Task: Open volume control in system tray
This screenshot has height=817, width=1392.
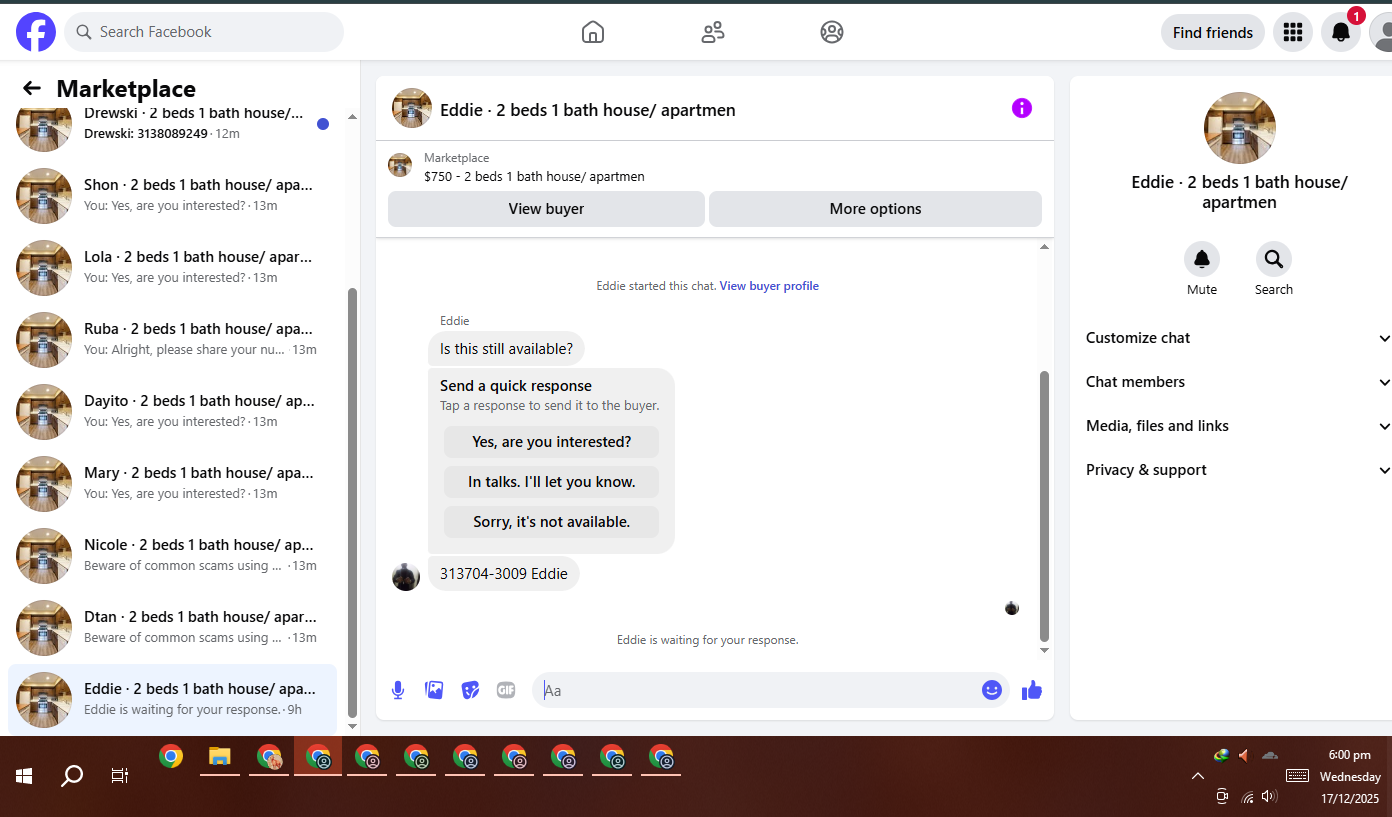Action: [x=1269, y=796]
